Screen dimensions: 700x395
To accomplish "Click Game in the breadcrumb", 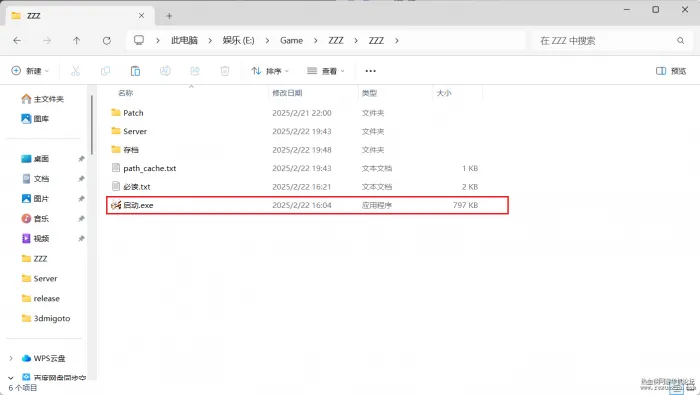I will pos(292,41).
